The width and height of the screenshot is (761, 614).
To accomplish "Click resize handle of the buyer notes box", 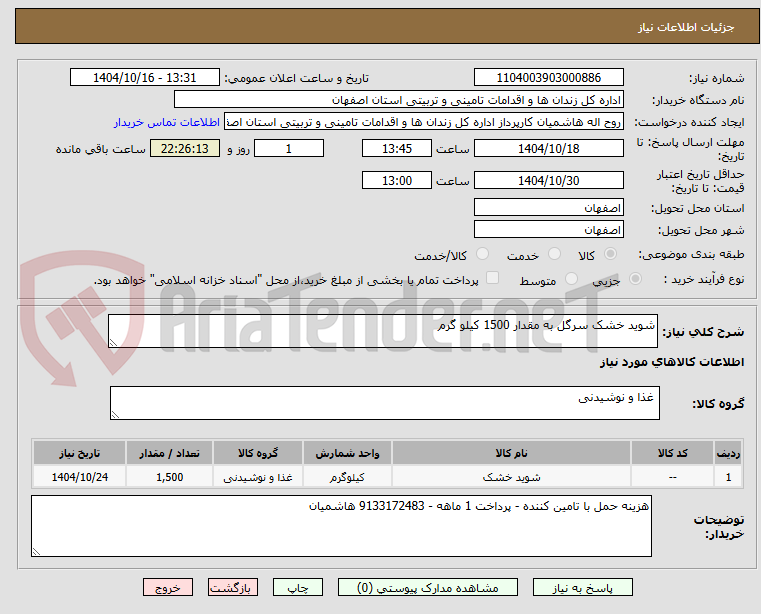I will (36, 552).
